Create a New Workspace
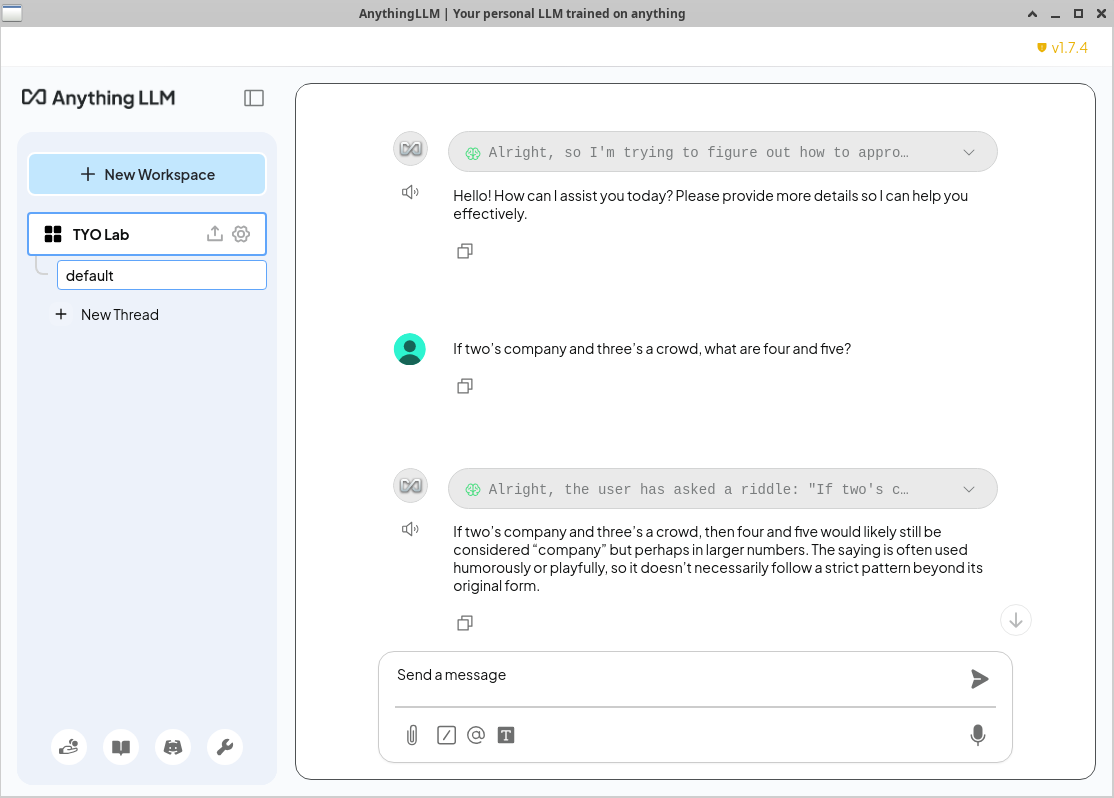The image size is (1114, 798). coord(147,174)
